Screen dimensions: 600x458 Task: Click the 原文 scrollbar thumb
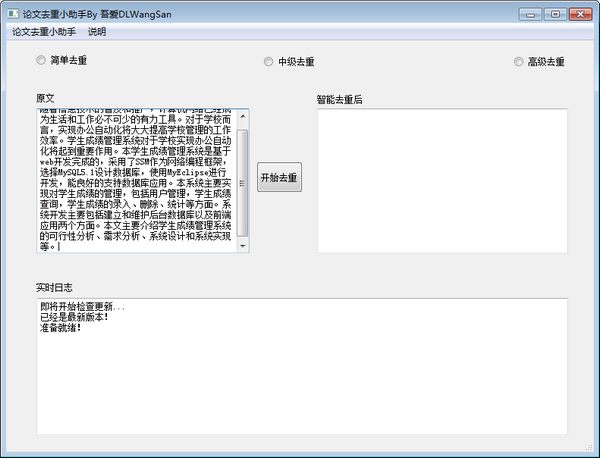[x=242, y=180]
